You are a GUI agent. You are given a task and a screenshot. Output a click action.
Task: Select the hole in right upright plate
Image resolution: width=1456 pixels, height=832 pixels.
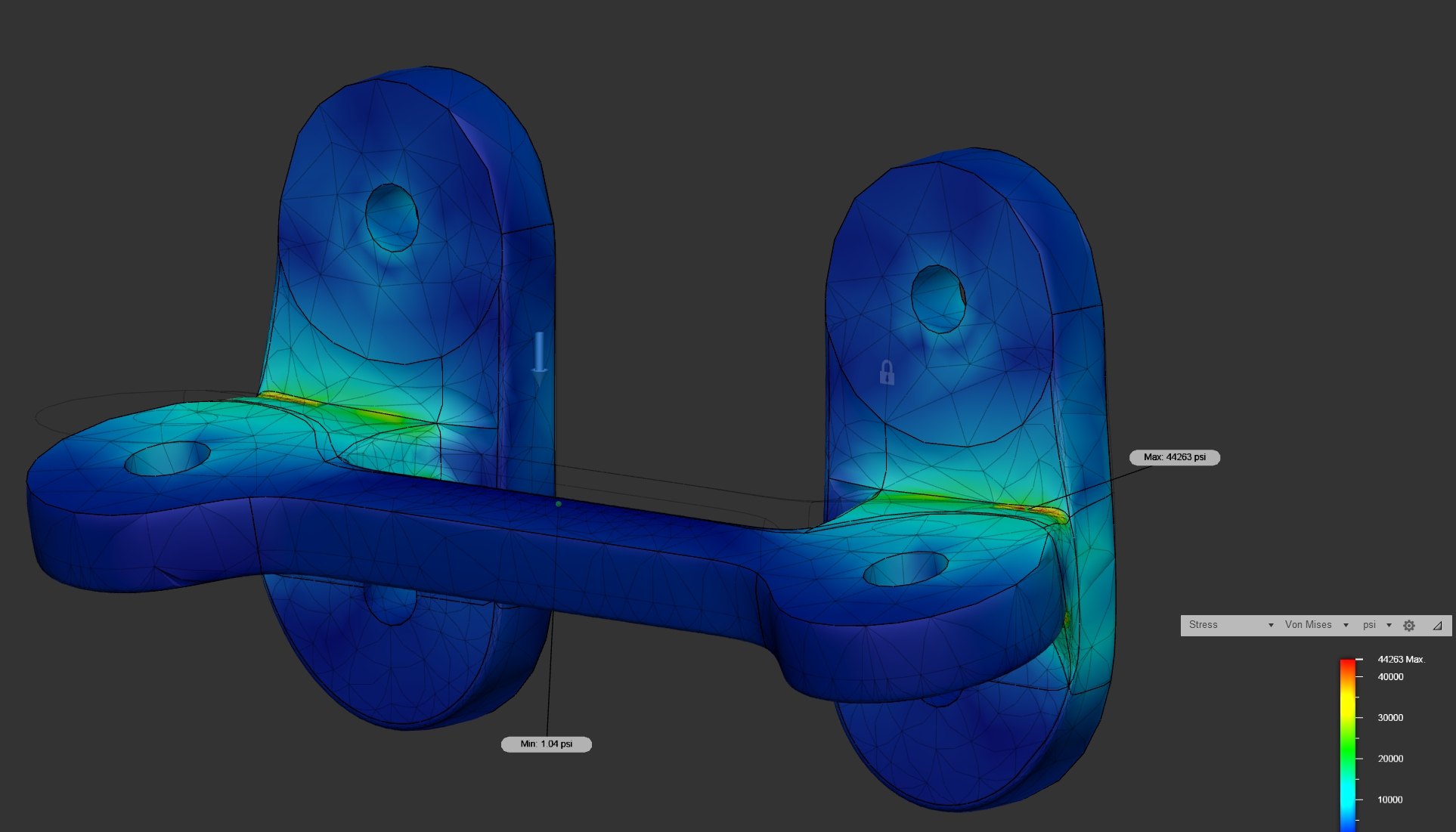[x=938, y=298]
